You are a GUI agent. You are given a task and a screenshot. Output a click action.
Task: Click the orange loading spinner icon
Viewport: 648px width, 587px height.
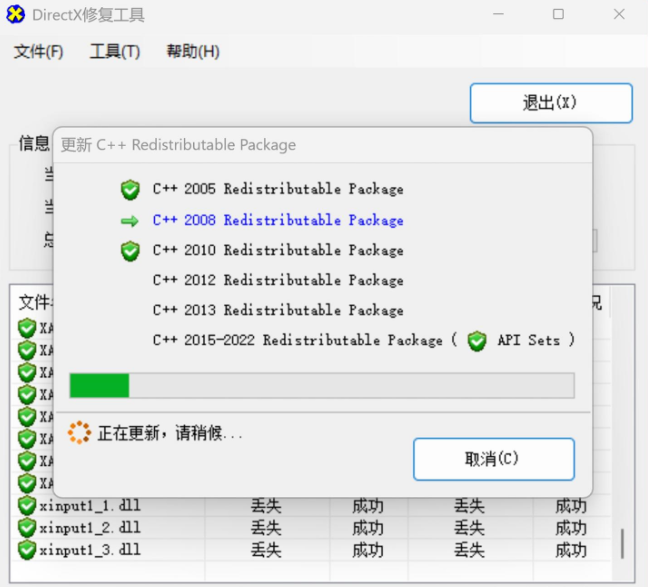pyautogui.click(x=79, y=433)
